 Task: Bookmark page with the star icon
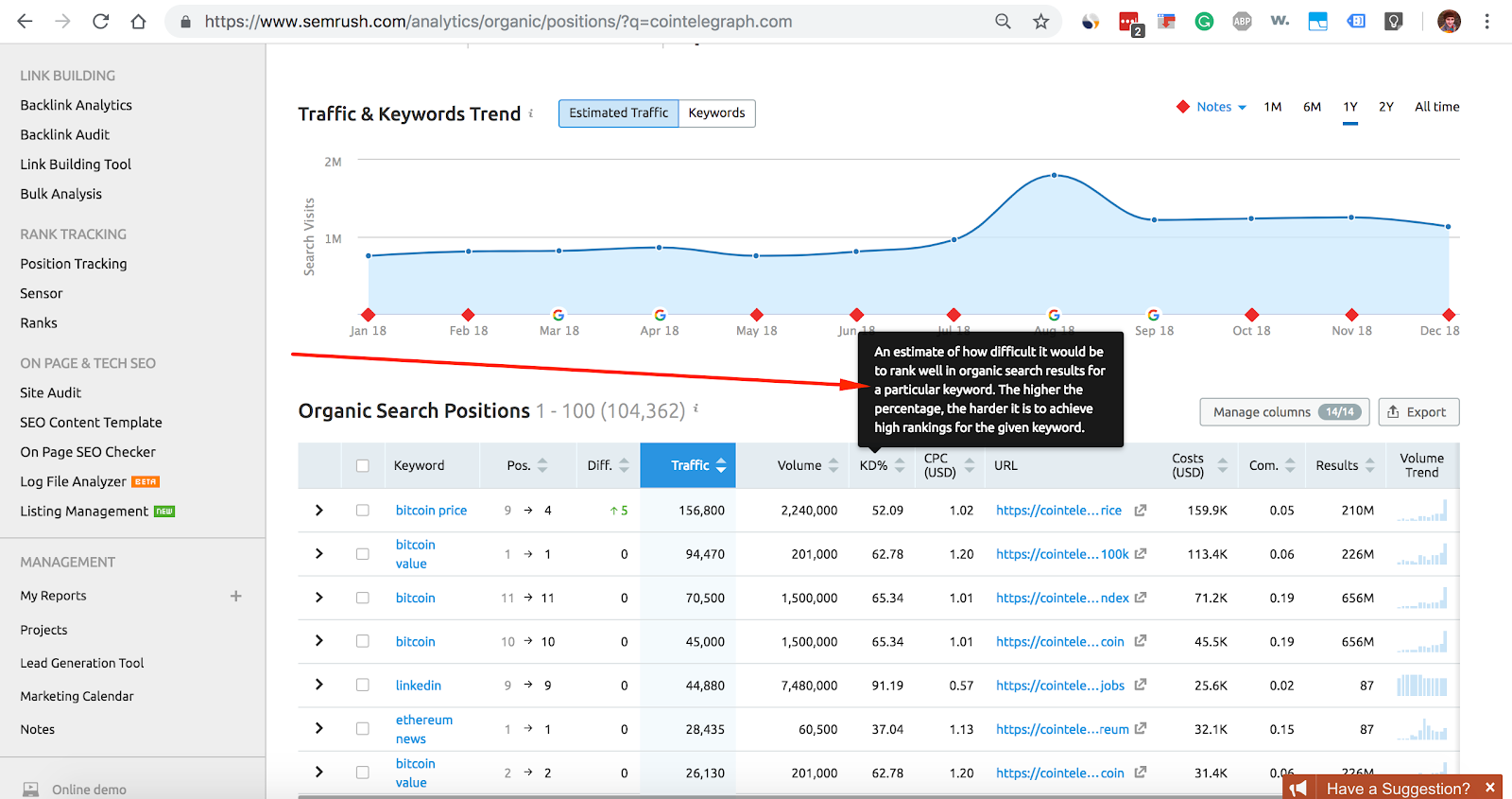(1040, 21)
